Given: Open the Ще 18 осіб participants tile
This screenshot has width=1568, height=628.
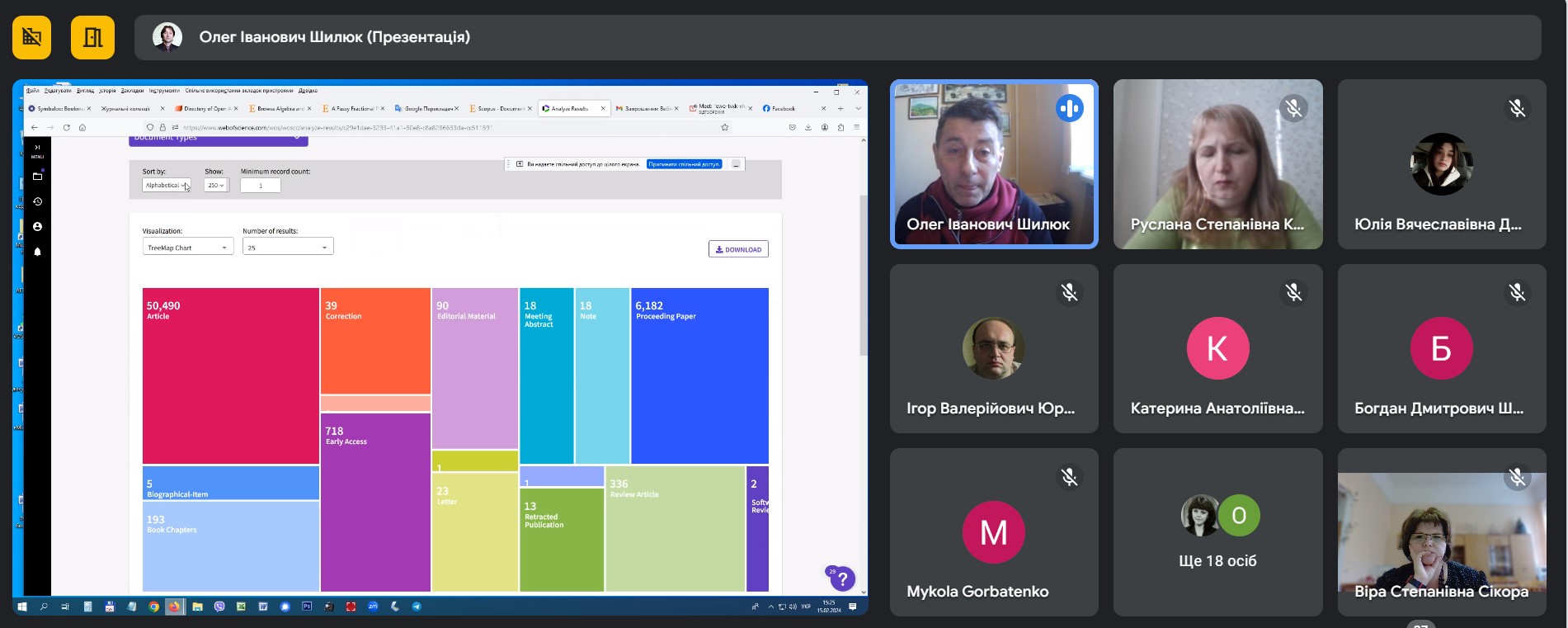Looking at the screenshot, I should pos(1217,532).
